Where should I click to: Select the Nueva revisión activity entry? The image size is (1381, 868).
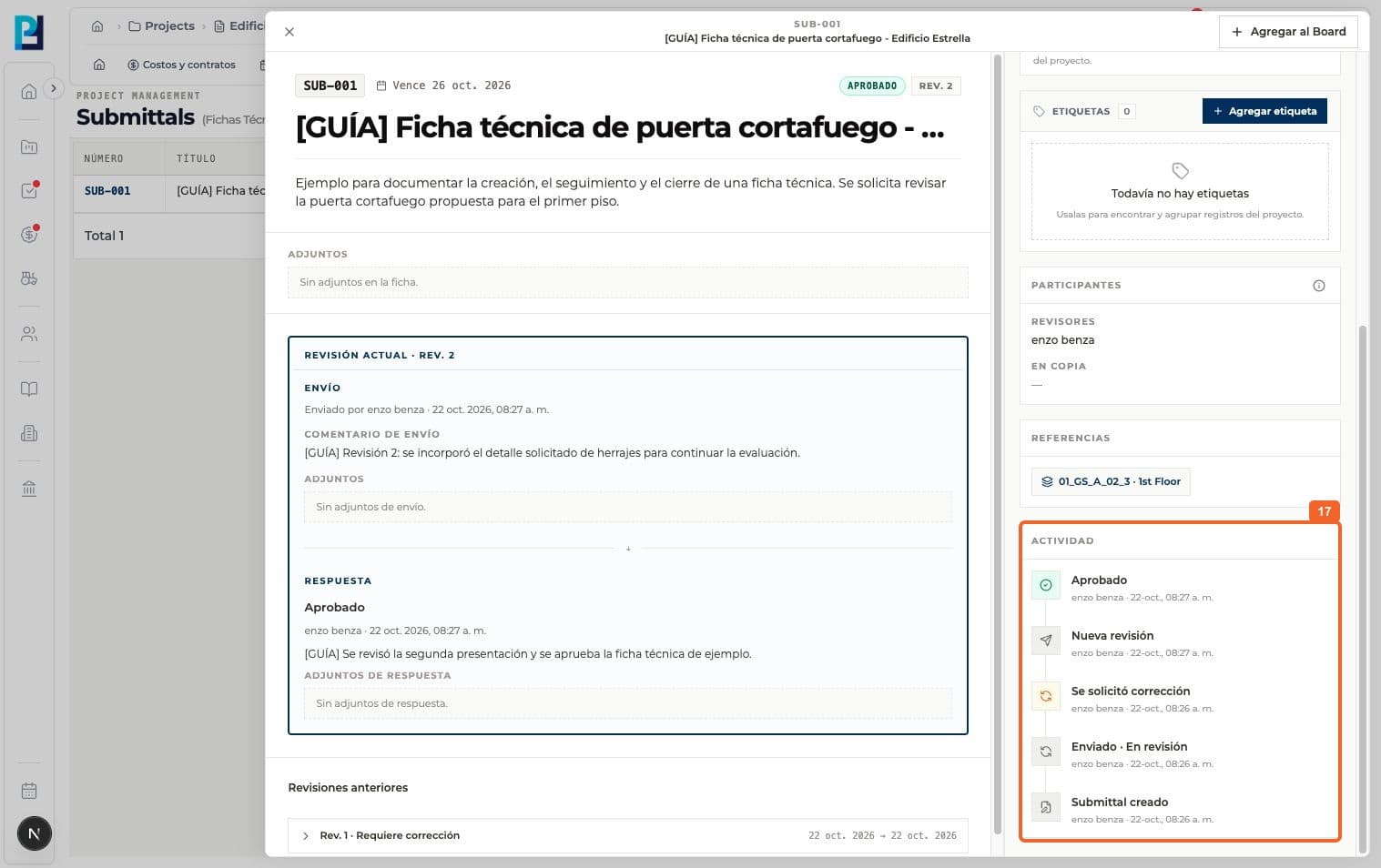tap(1180, 644)
